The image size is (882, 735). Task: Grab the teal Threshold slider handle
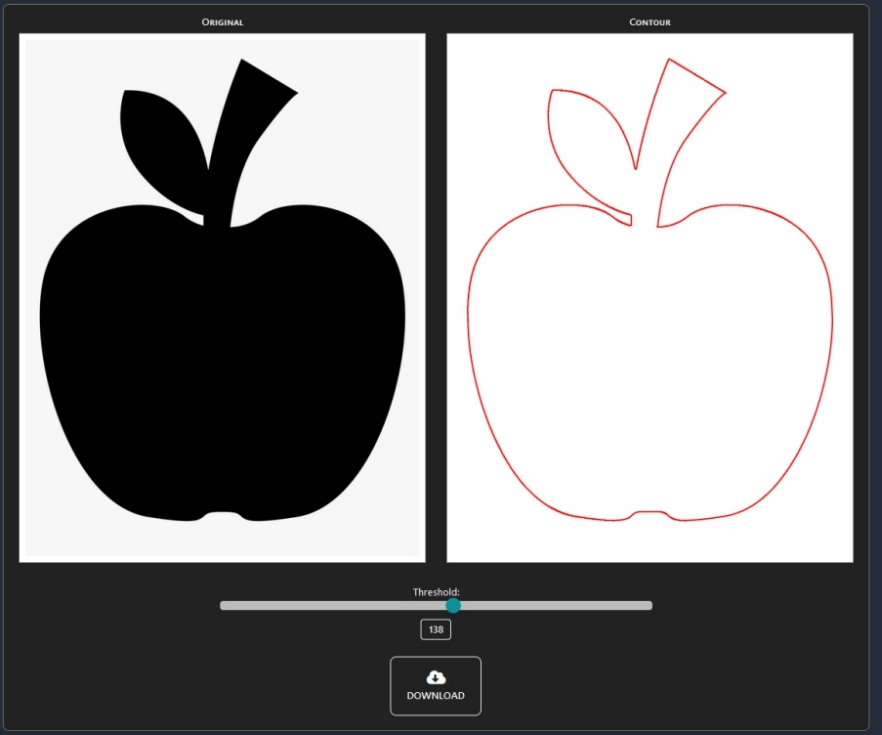tap(453, 605)
